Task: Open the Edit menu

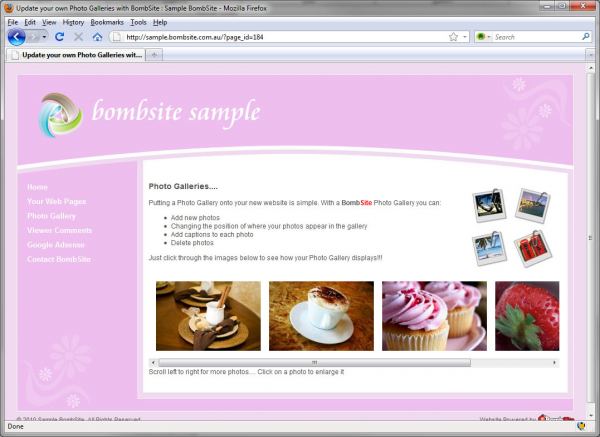Action: click(30, 22)
